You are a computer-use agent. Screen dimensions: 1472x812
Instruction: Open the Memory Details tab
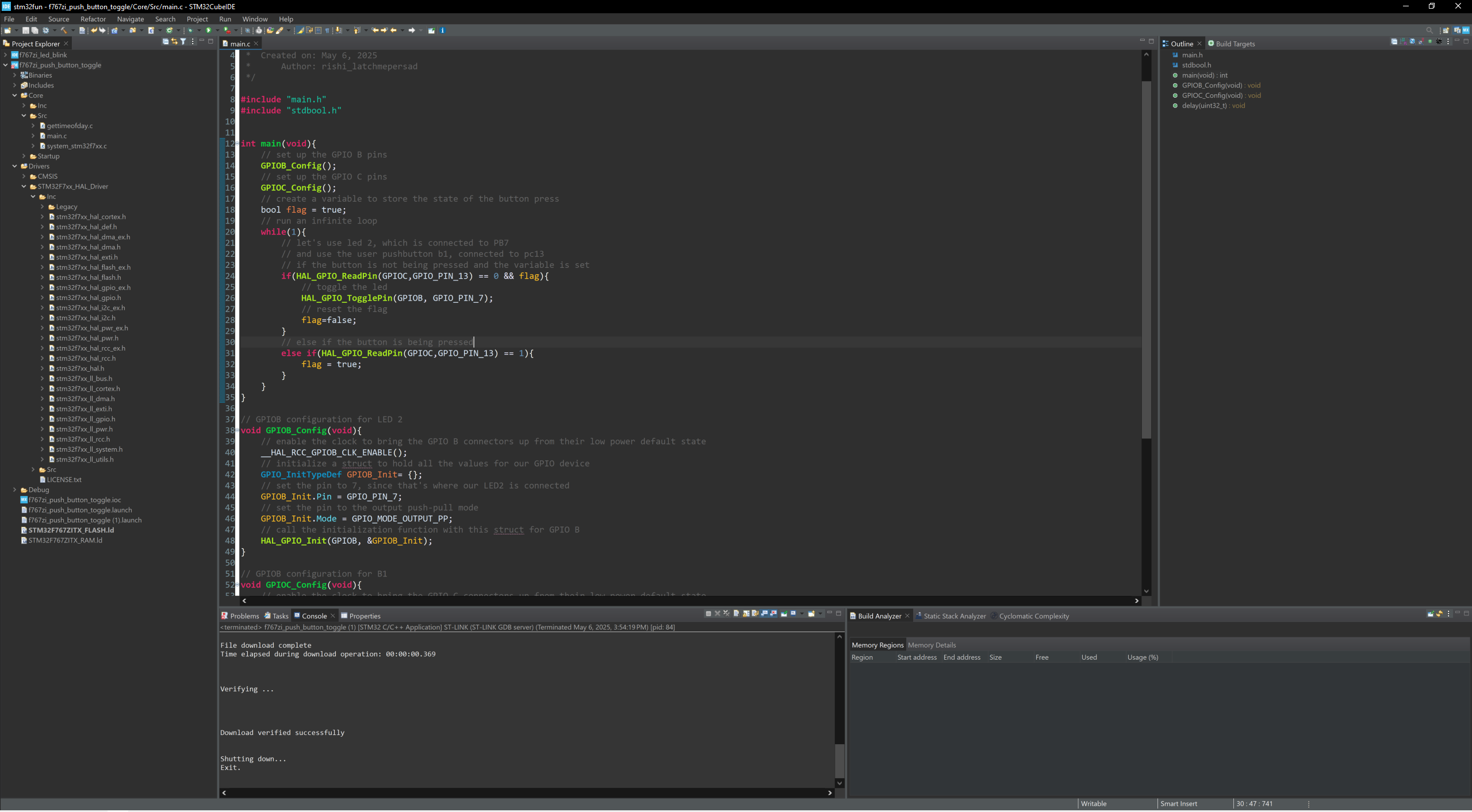pos(931,645)
